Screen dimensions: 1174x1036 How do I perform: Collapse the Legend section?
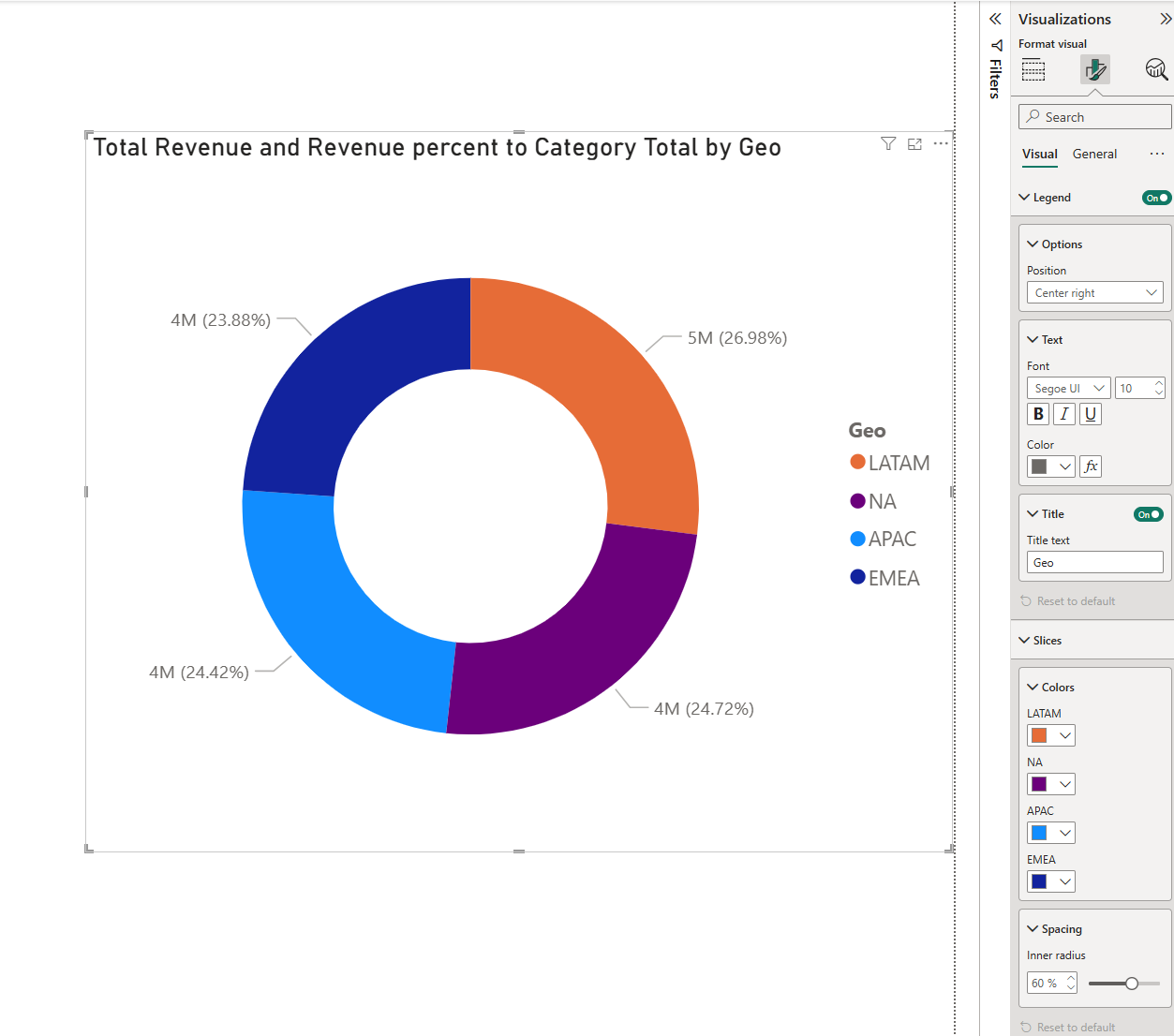(1024, 198)
